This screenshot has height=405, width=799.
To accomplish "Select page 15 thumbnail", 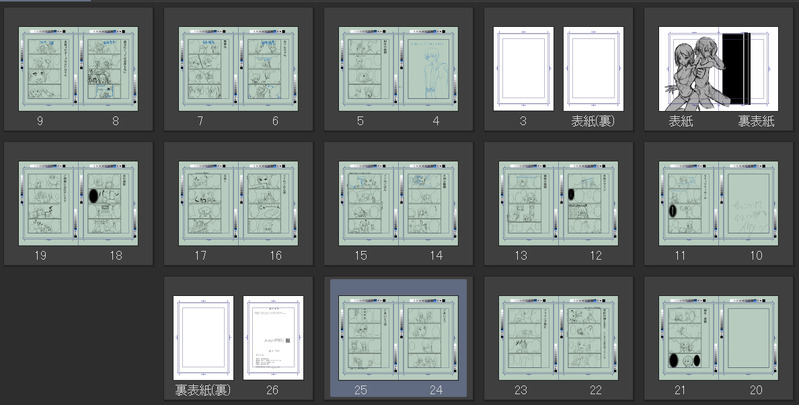I will pyautogui.click(x=368, y=203).
